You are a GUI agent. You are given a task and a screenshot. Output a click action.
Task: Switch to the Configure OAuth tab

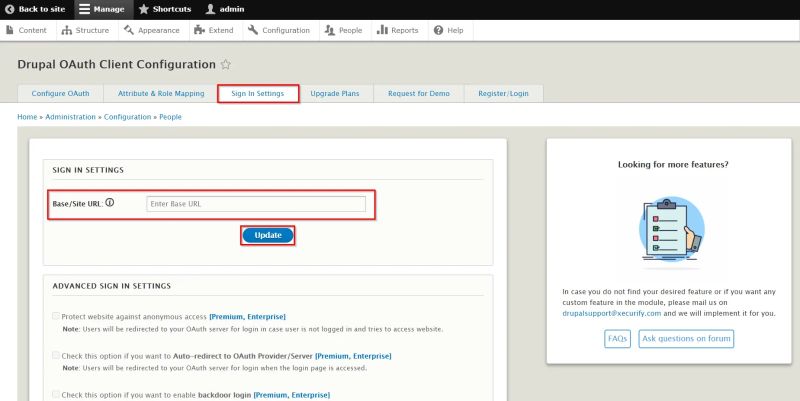pos(60,93)
